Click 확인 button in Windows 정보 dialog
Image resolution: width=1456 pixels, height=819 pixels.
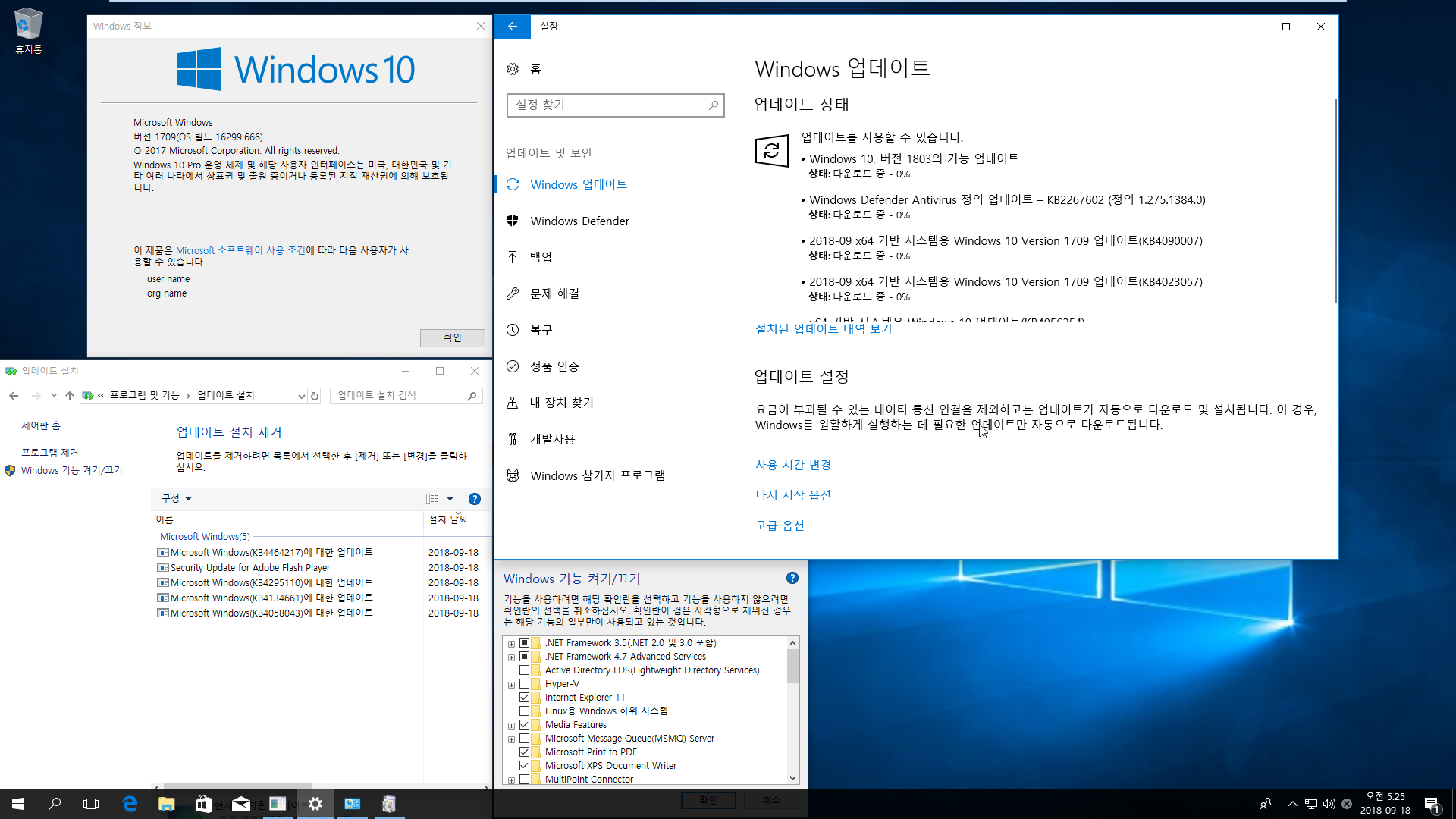point(453,337)
